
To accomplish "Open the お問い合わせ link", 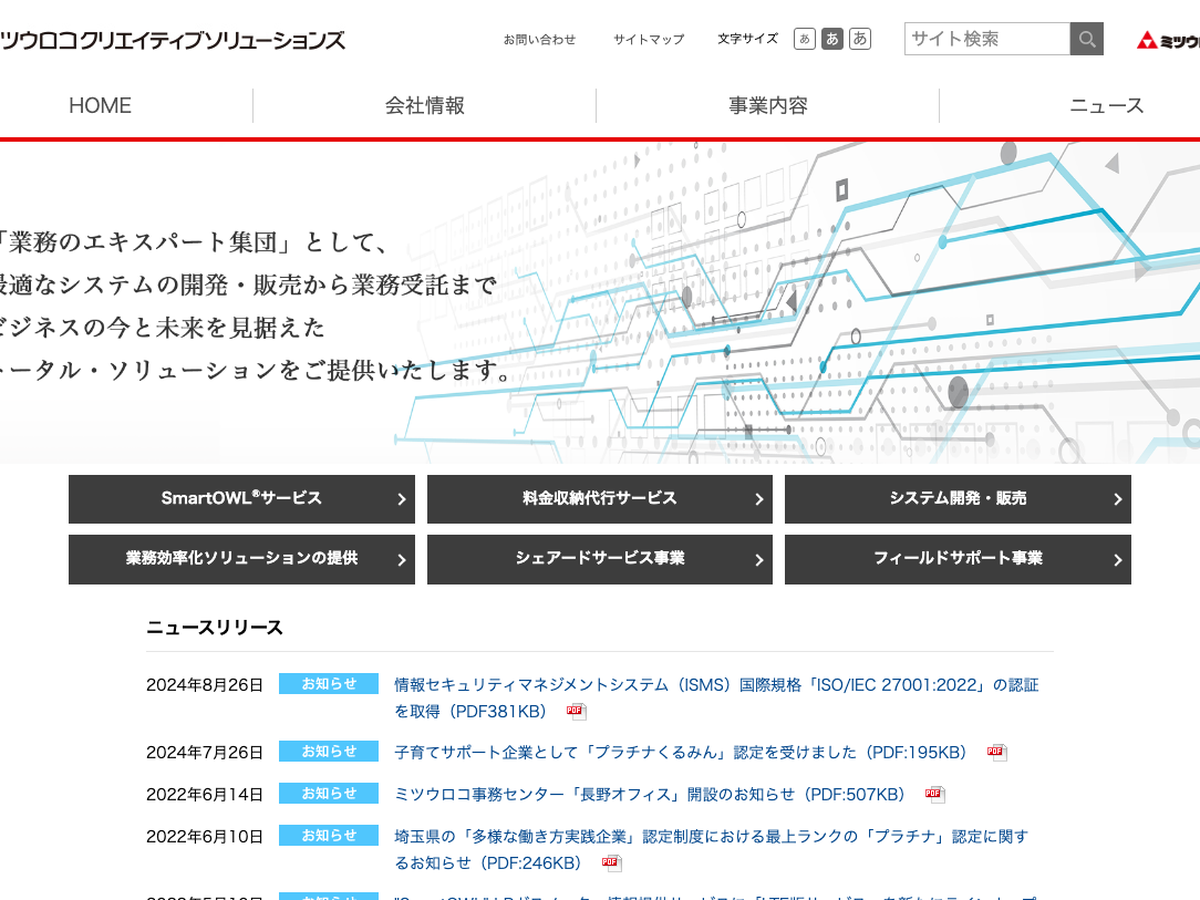I will (540, 40).
